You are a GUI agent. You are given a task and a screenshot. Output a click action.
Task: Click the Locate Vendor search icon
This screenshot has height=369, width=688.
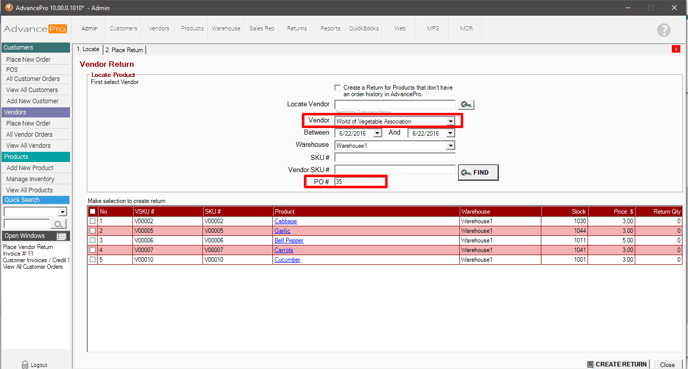point(466,104)
